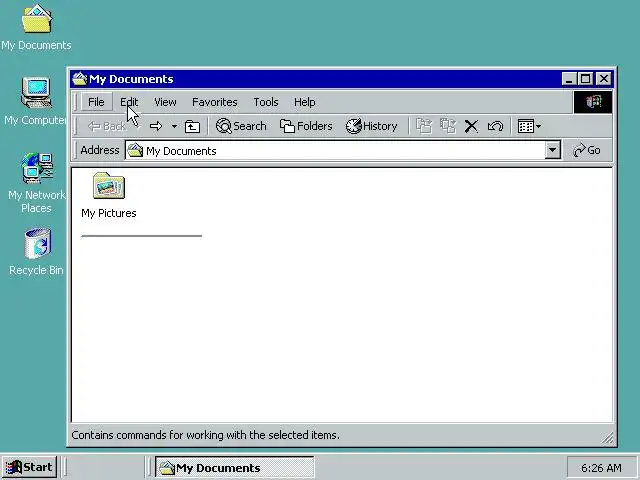Open the Edit menu
This screenshot has height=480, width=640.
tap(129, 102)
